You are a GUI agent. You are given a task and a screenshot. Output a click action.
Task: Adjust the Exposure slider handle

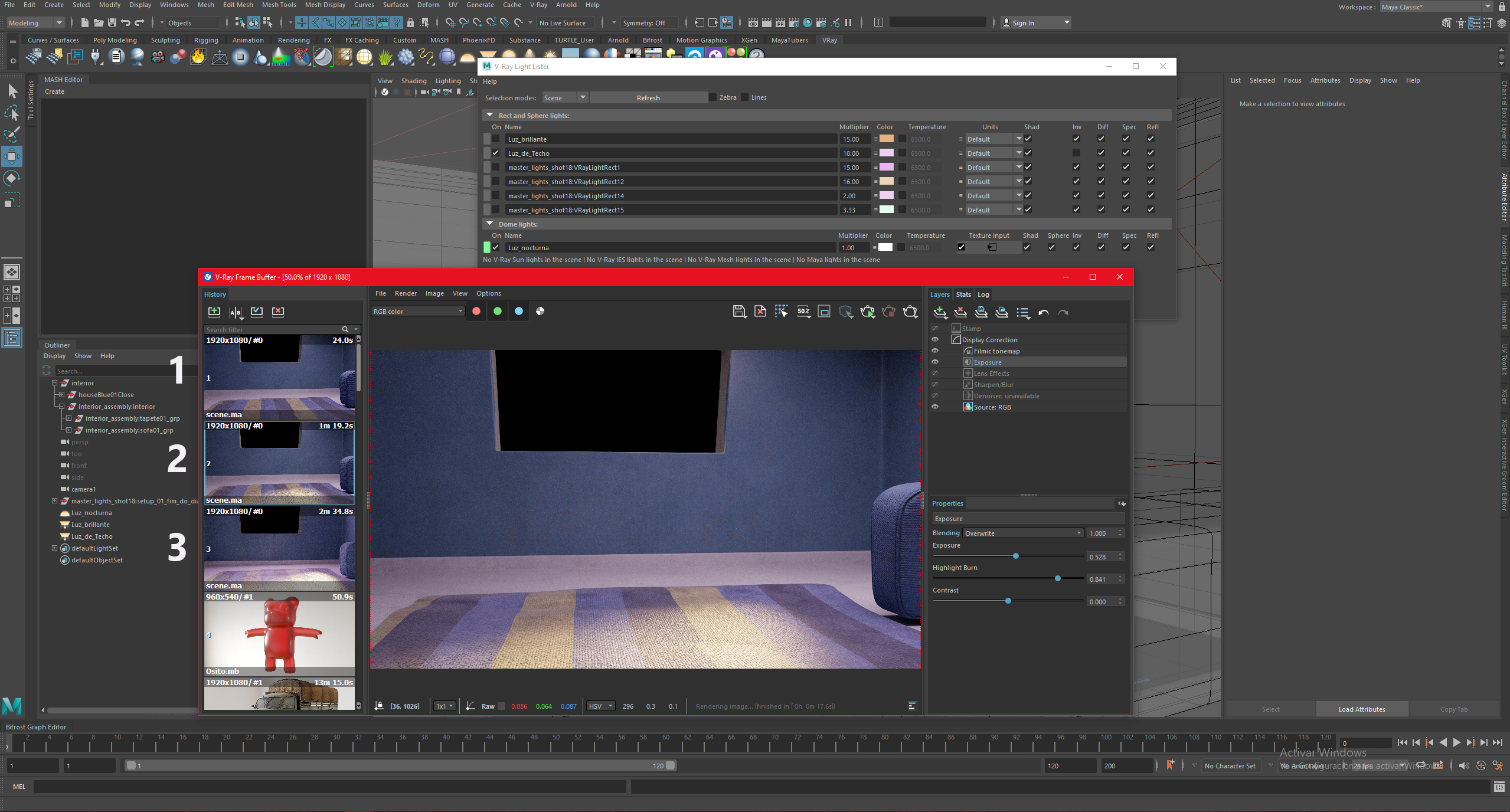[x=1015, y=556]
